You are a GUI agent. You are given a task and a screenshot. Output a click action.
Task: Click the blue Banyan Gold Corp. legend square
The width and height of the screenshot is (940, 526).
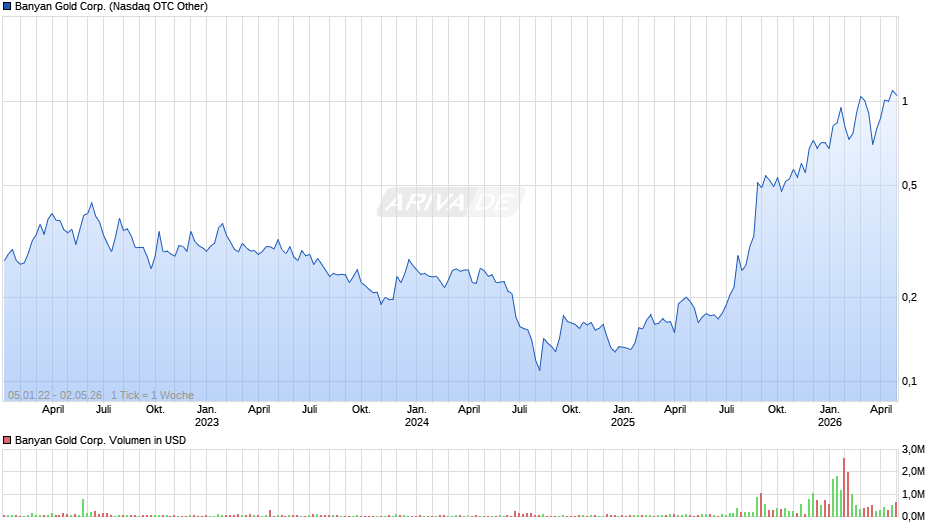(7, 7)
